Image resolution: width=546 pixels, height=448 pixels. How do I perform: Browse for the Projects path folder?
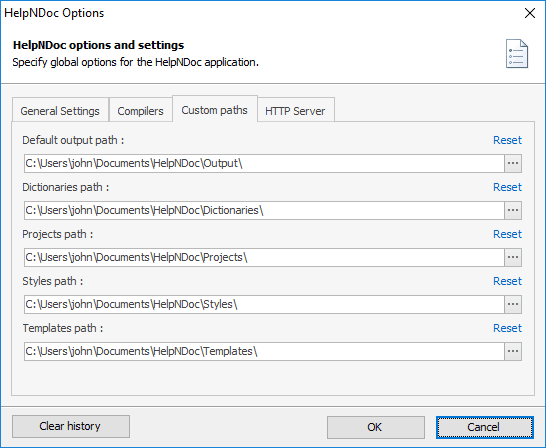pos(513,257)
